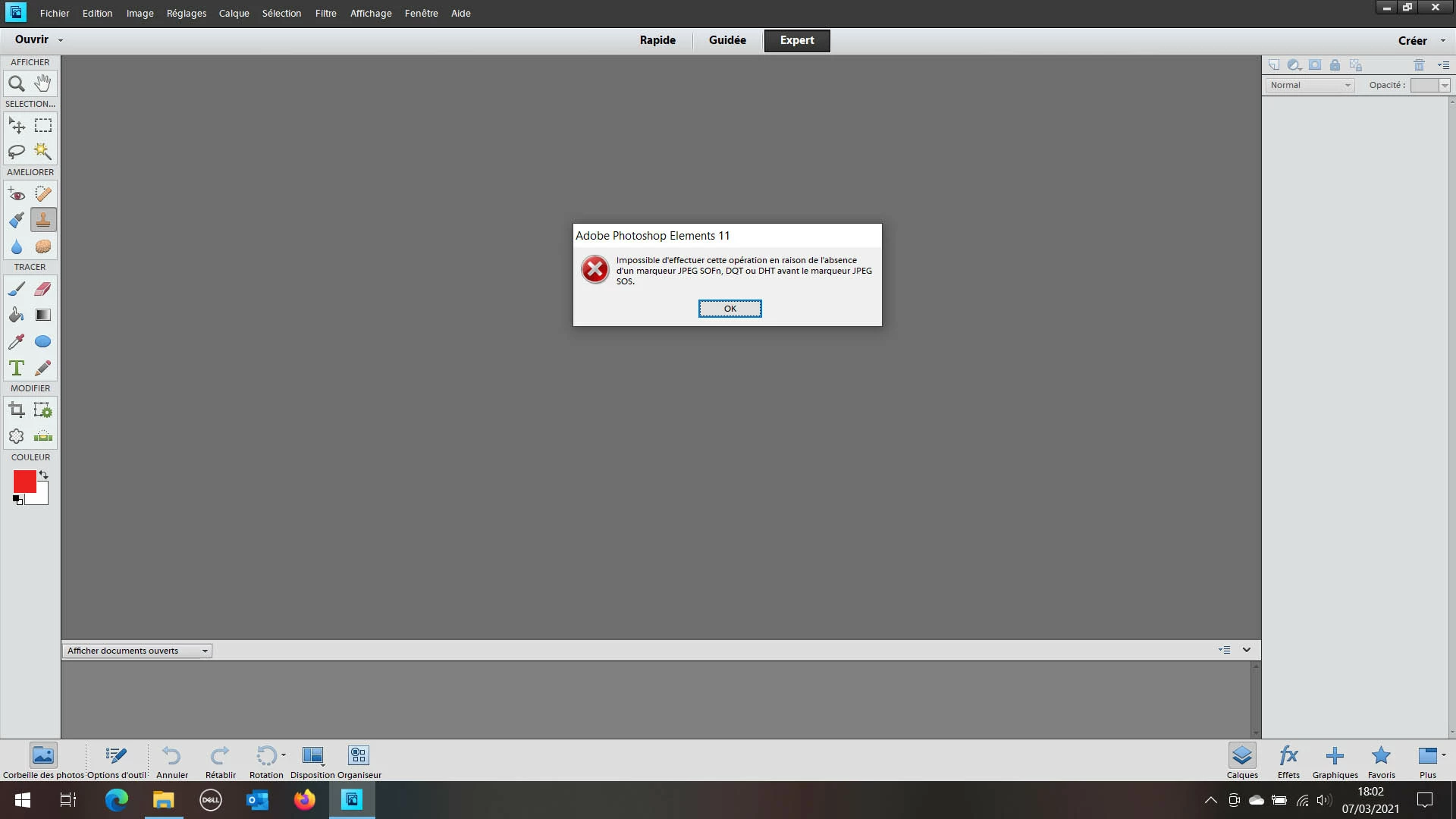Click the red foreground color swatch
The height and width of the screenshot is (819, 1456).
[23, 481]
